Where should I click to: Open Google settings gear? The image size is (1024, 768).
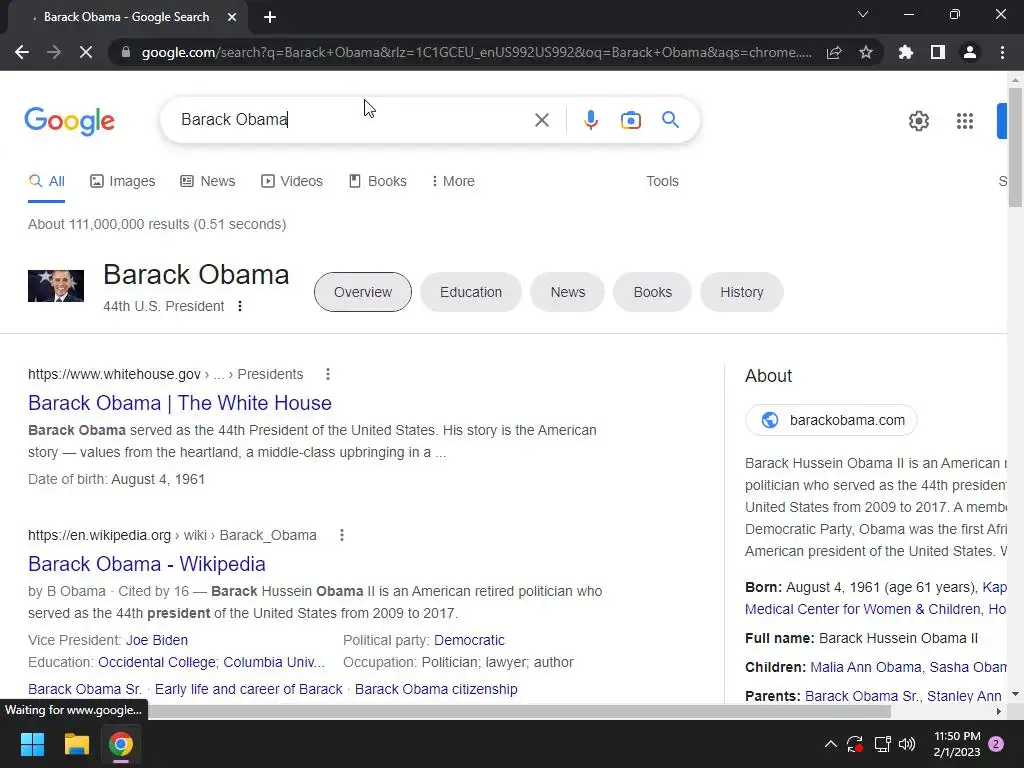[919, 121]
